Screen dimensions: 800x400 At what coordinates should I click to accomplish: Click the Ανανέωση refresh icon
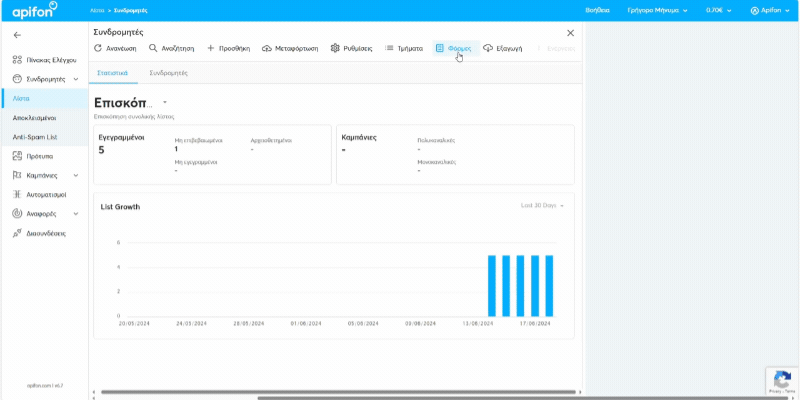(98, 48)
